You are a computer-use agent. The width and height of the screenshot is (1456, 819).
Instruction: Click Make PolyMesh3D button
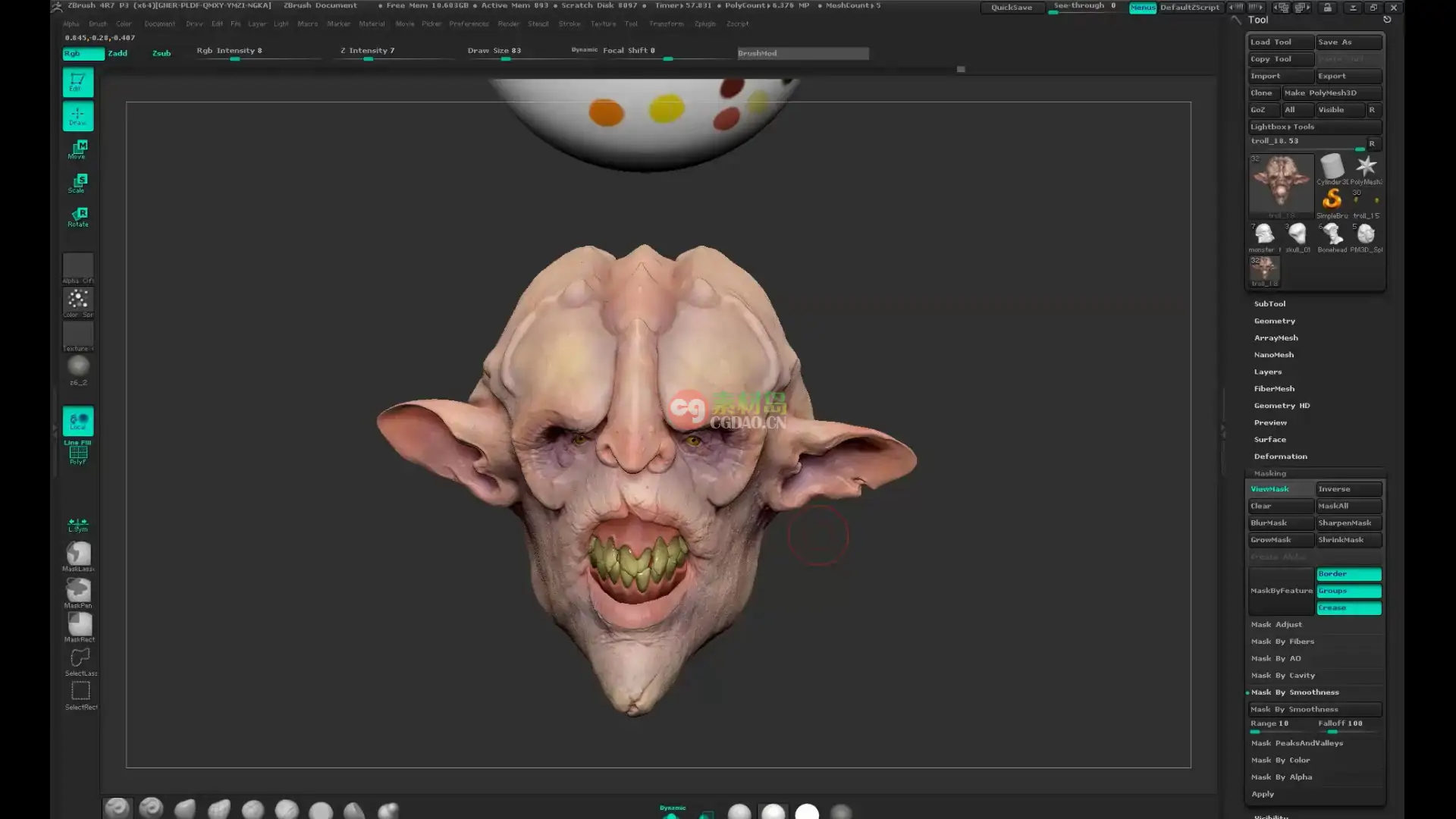[x=1331, y=93]
